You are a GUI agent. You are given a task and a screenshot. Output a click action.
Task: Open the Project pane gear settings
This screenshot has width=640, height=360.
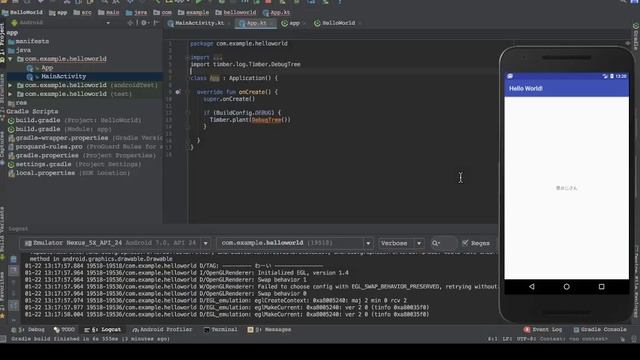coord(144,23)
